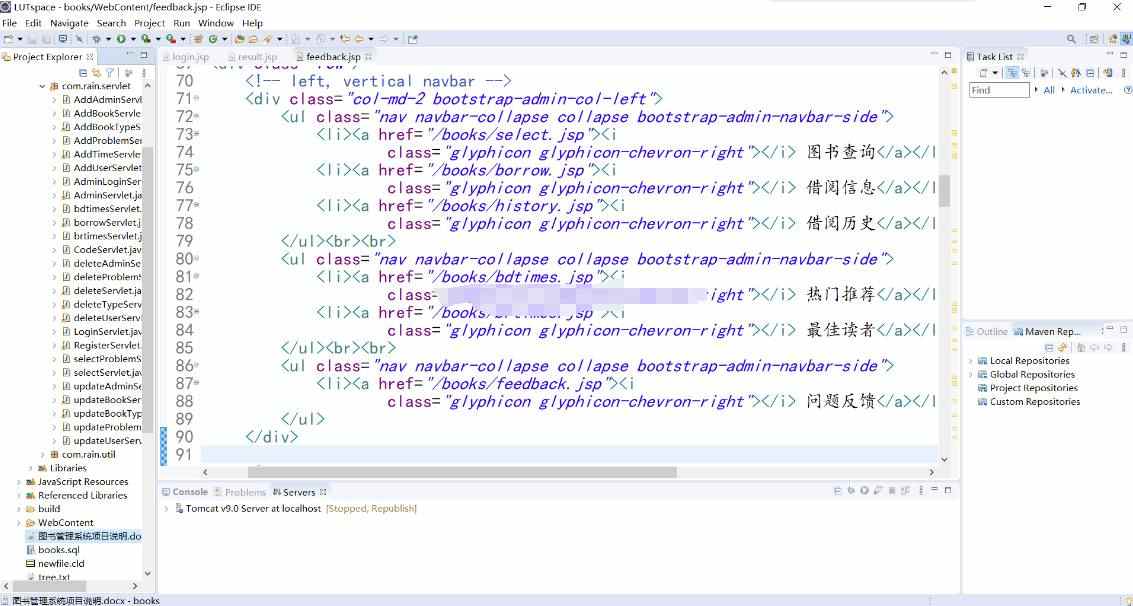Screen dimensions: 1133x606
Task: Toggle fold marker on line 86
Action: [197, 365]
